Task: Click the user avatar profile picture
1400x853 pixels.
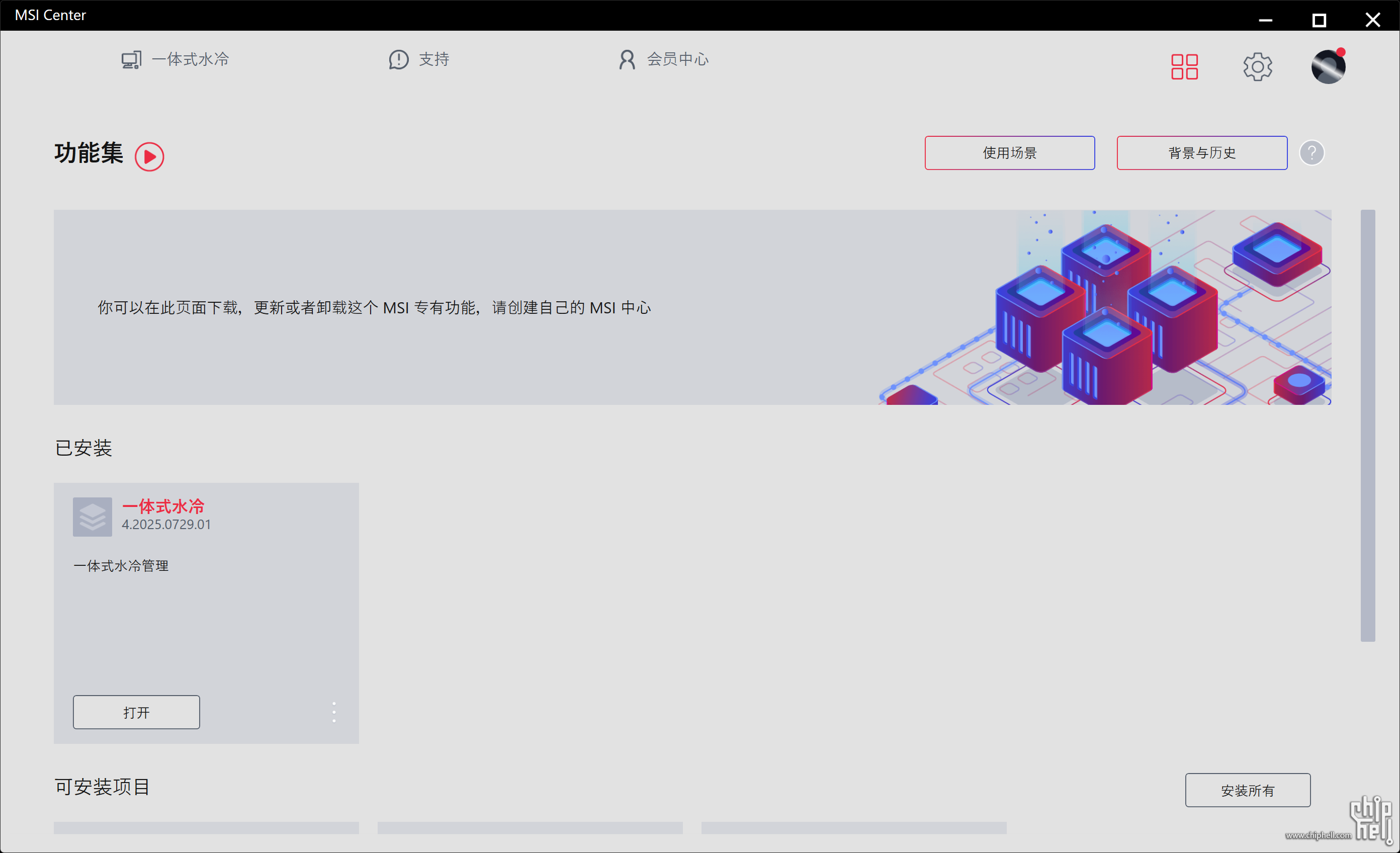Action: [1328, 66]
